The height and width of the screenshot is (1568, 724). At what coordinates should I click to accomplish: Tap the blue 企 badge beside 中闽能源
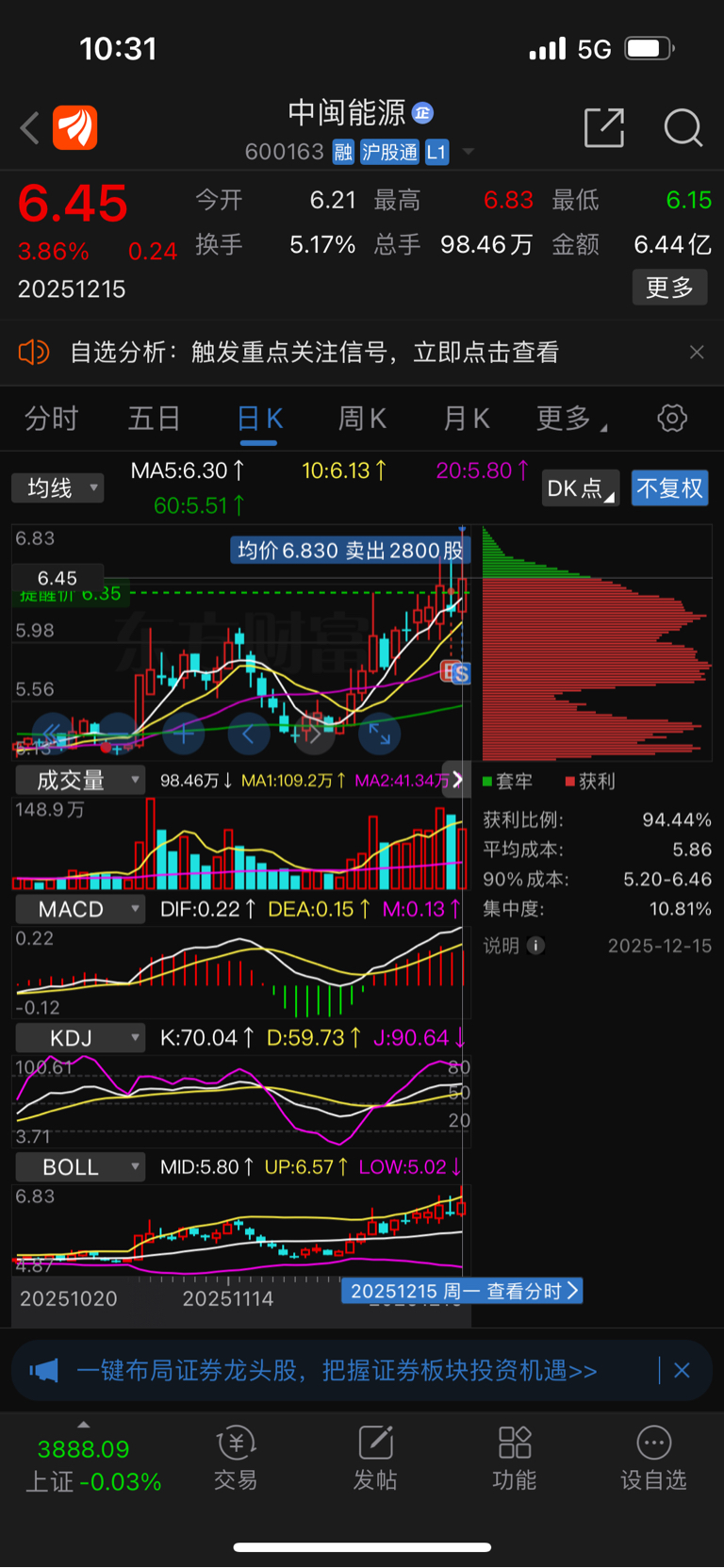(423, 113)
